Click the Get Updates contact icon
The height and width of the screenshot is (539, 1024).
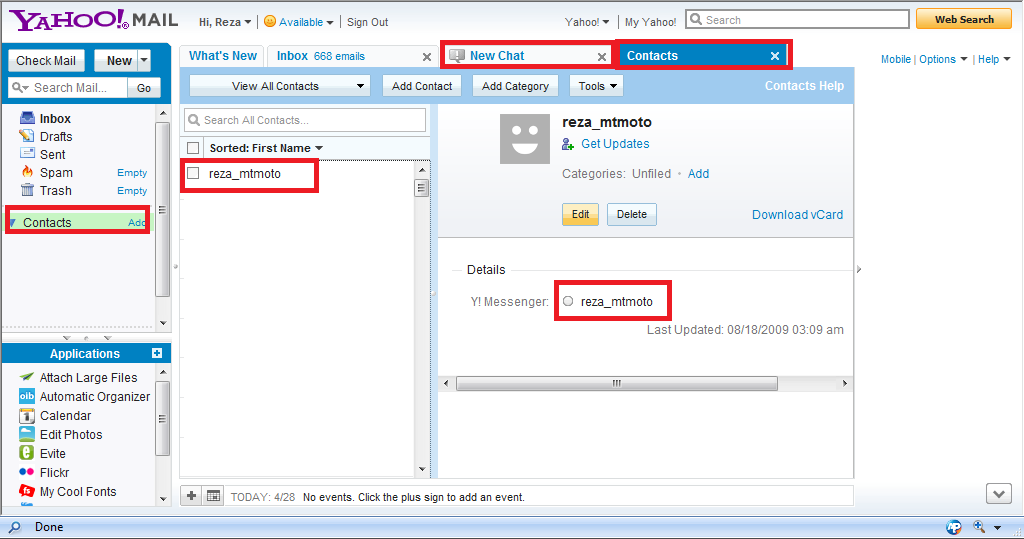point(568,144)
